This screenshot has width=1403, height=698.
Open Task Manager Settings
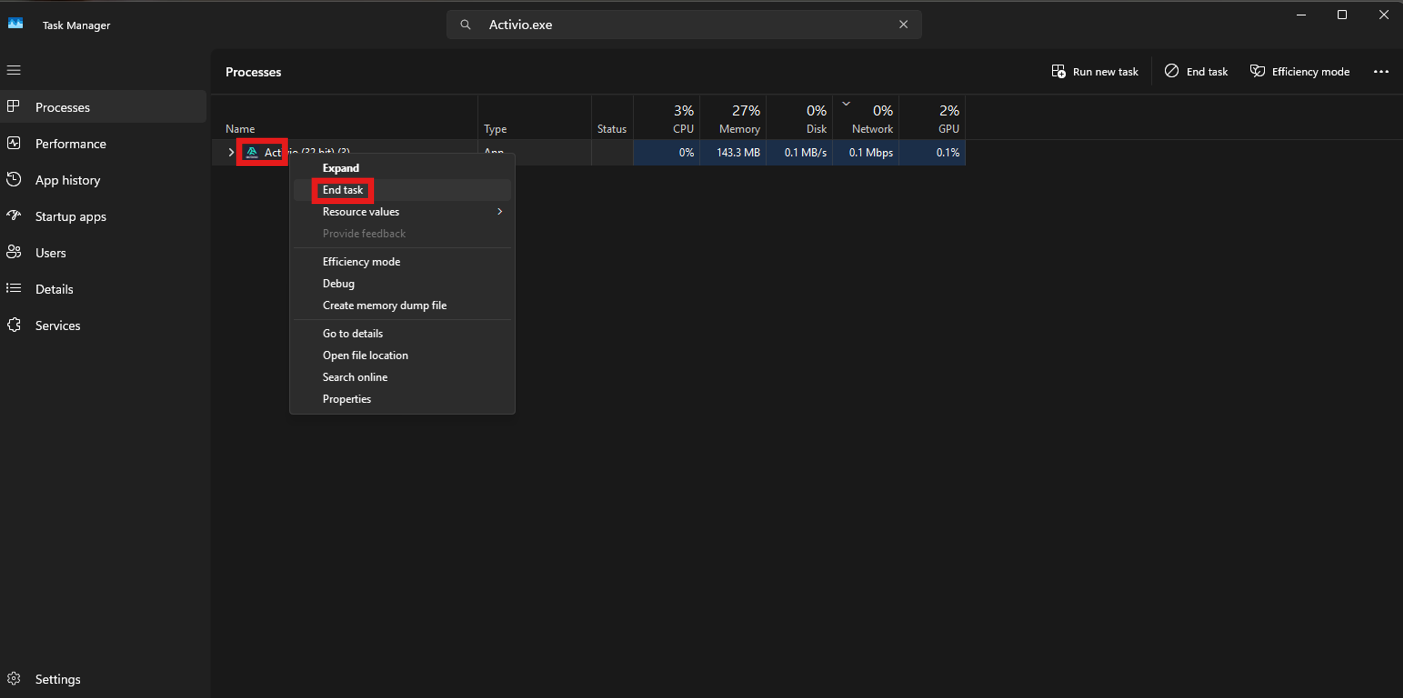point(57,679)
